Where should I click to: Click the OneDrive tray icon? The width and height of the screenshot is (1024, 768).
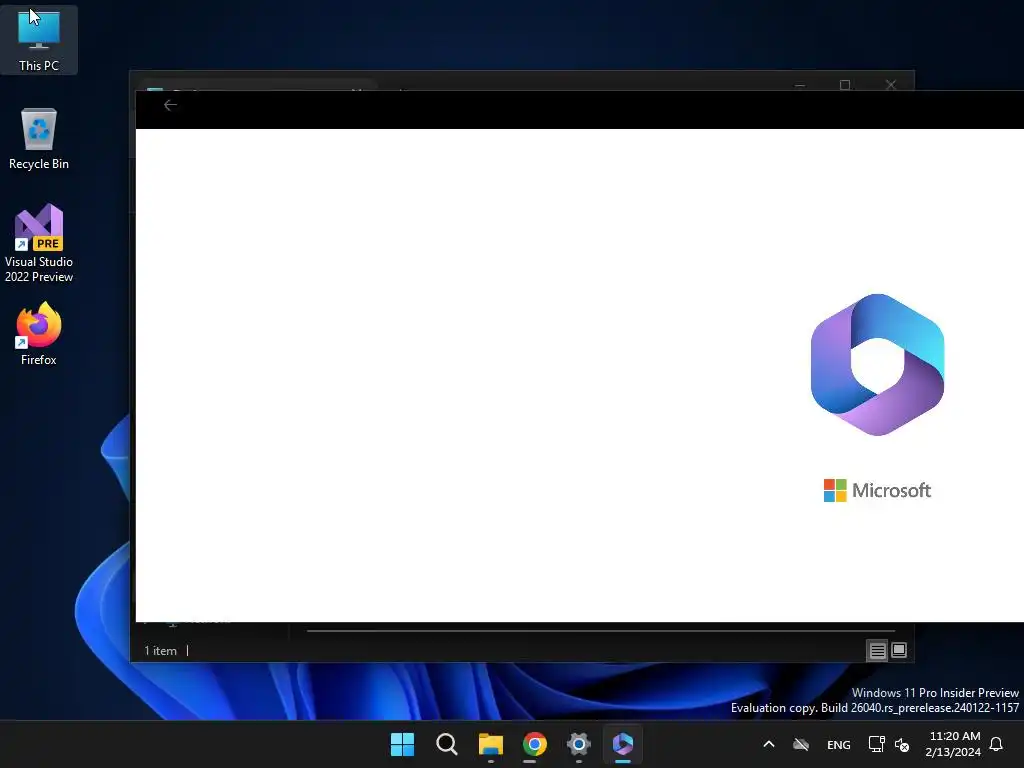(801, 744)
